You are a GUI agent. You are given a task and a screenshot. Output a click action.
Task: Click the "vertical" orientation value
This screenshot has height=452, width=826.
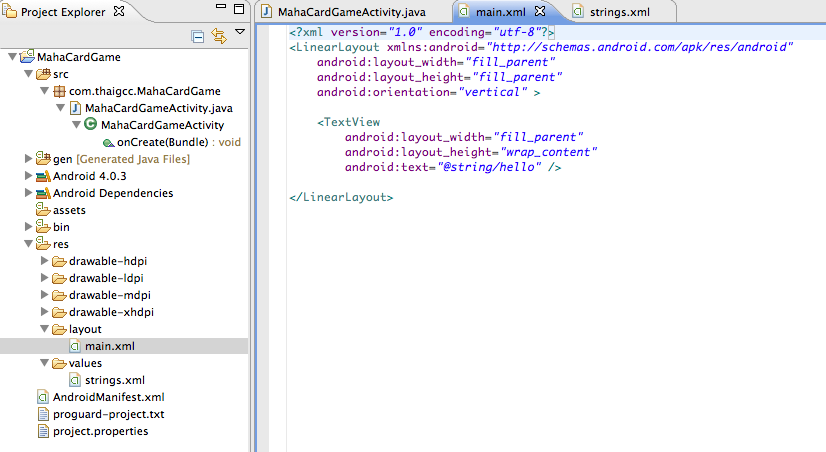[x=493, y=92]
